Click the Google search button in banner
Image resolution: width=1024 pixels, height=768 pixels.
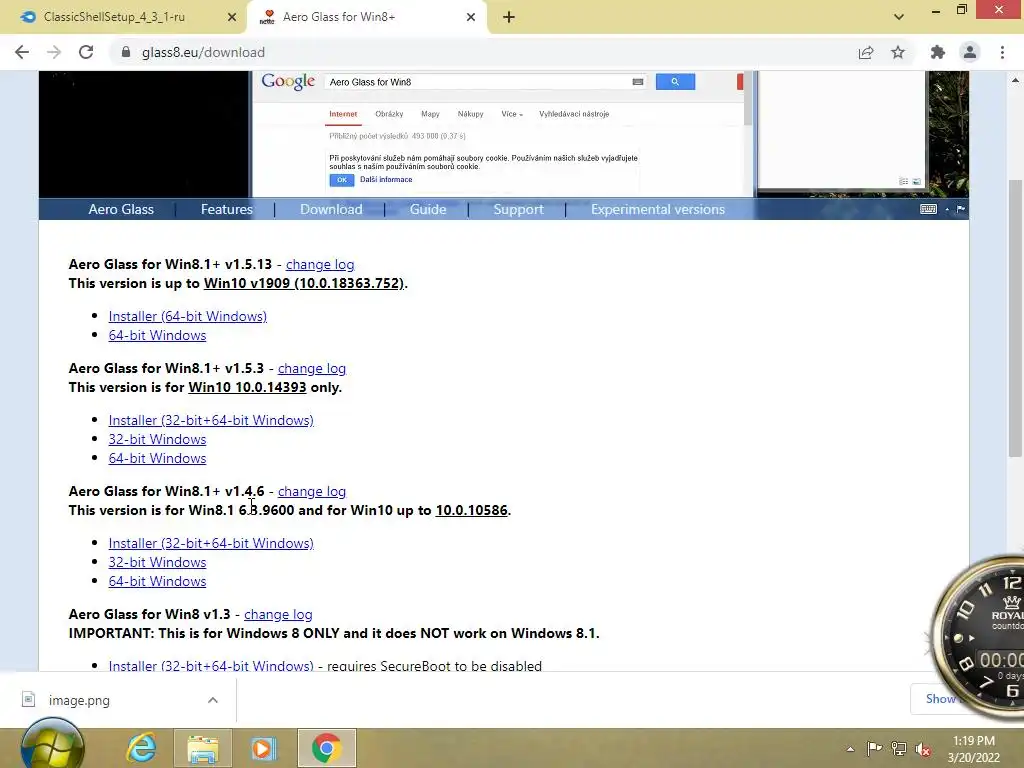pos(675,82)
